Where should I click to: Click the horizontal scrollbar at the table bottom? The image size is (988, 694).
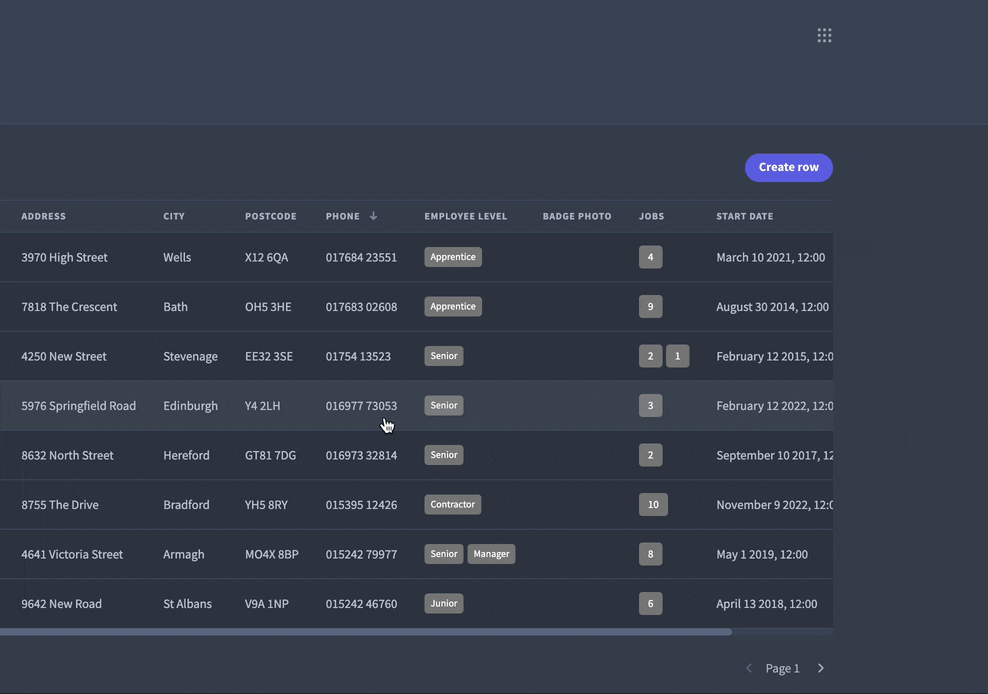[367, 631]
